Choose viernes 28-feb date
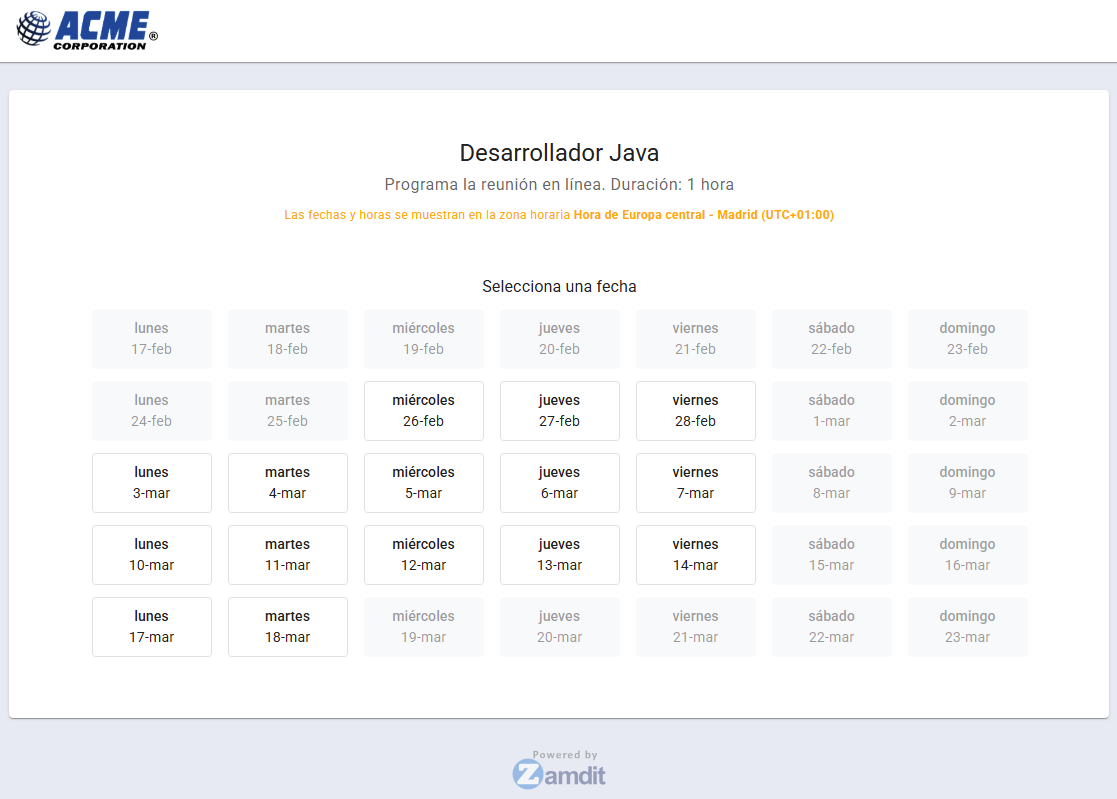The image size is (1117, 799). click(x=695, y=411)
